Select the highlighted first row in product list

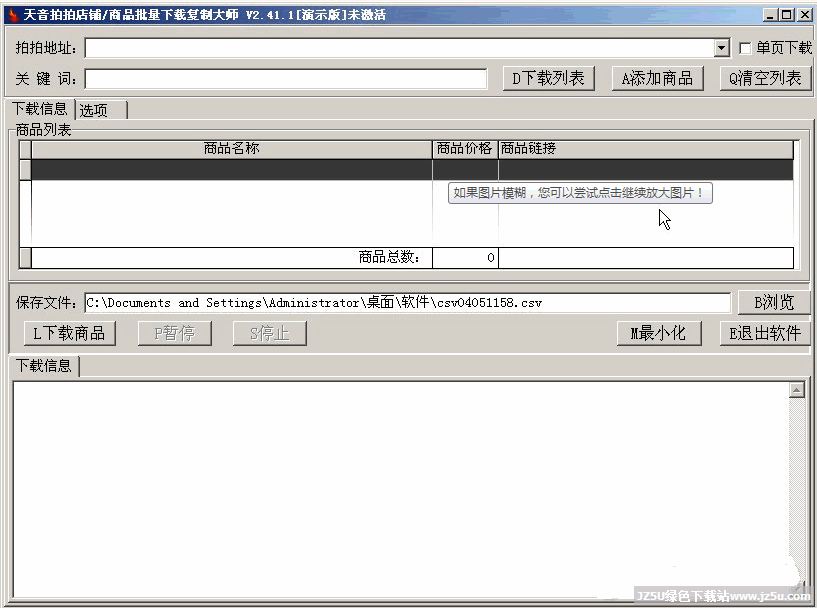(x=412, y=170)
